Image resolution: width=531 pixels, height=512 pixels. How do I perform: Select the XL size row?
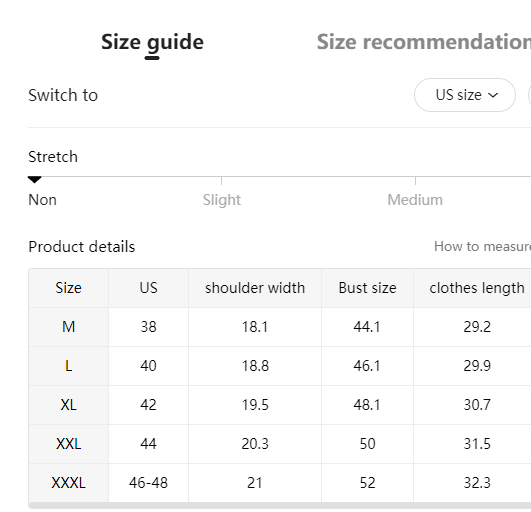(x=280, y=405)
